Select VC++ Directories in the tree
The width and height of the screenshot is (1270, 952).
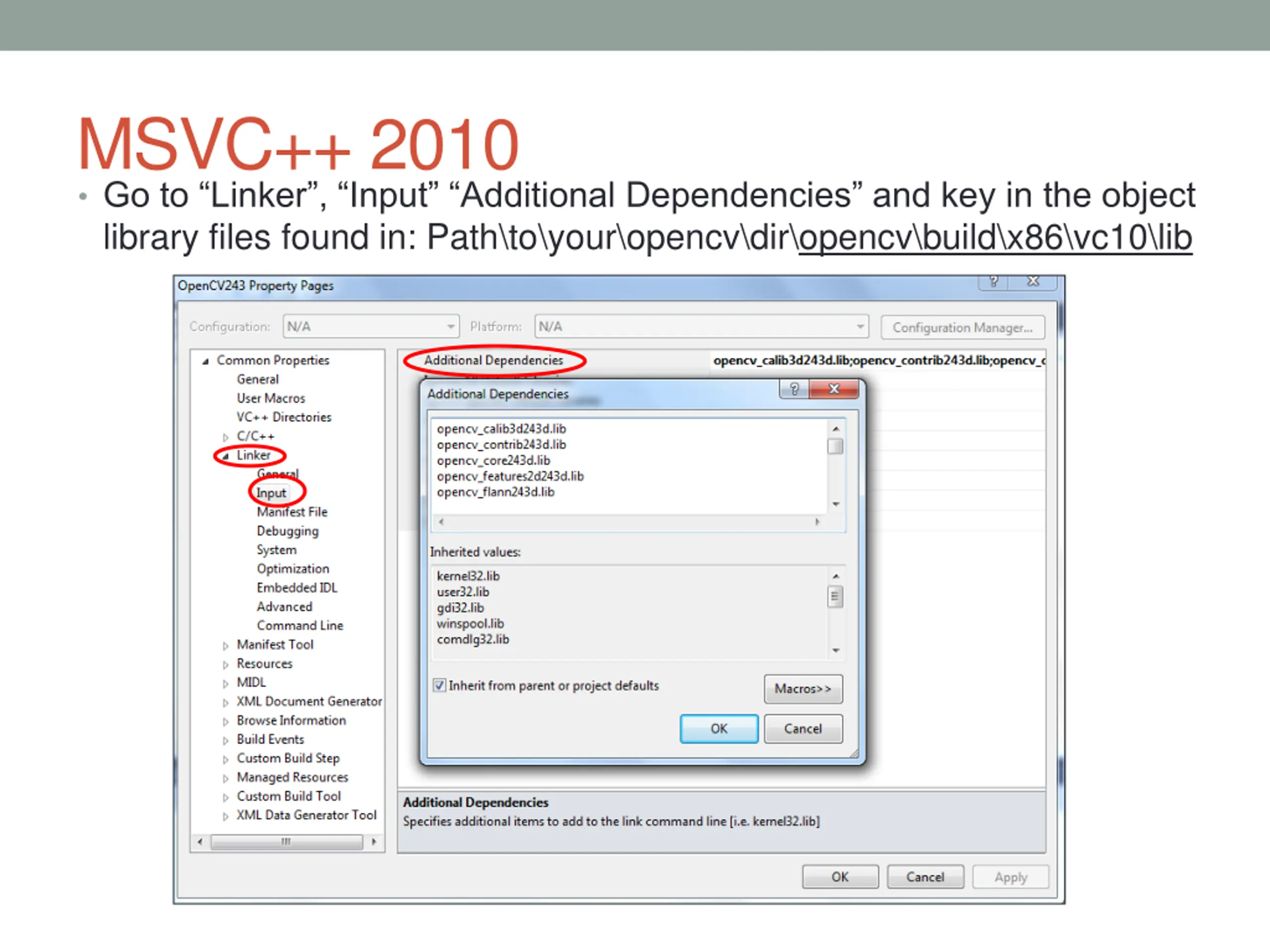[x=284, y=417]
